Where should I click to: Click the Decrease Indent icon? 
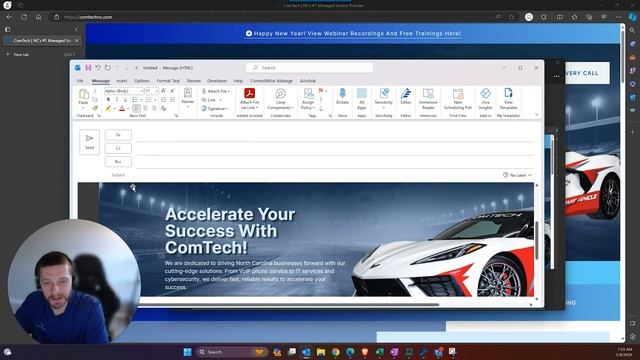tap(164, 100)
